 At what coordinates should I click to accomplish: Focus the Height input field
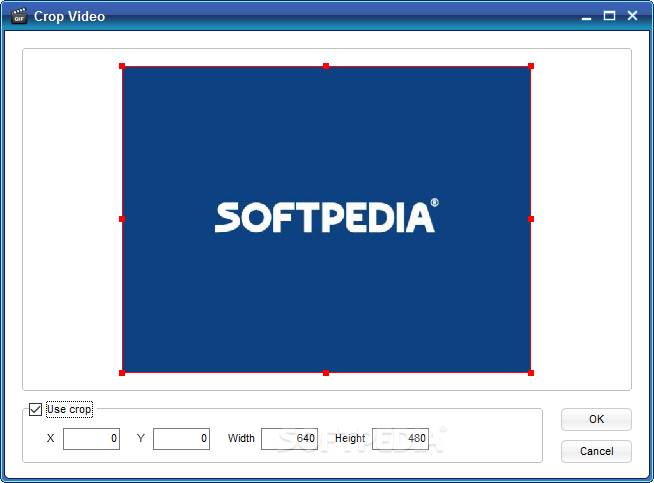(x=400, y=439)
